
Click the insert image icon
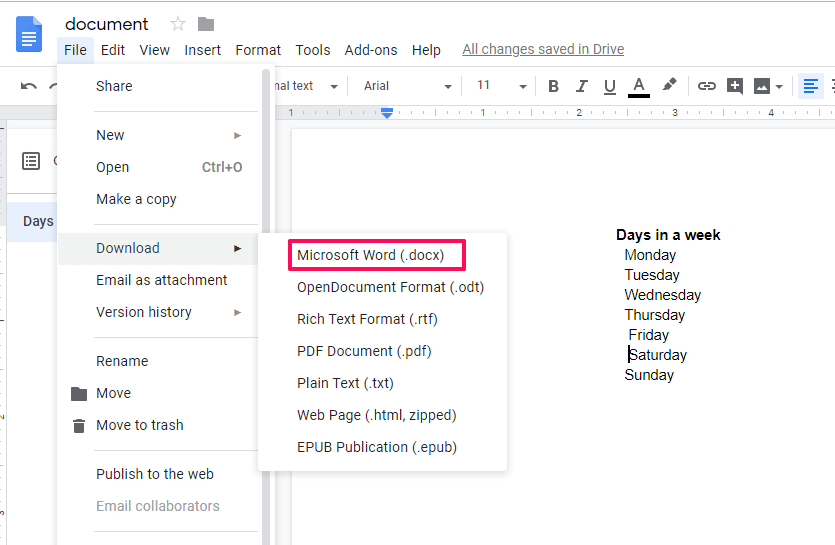[x=762, y=86]
